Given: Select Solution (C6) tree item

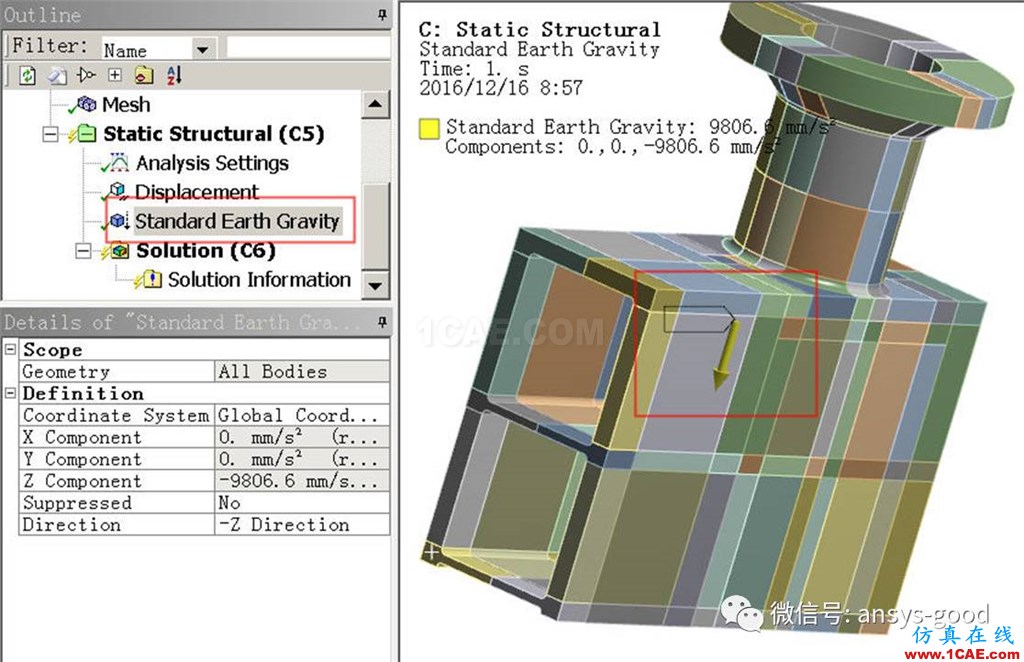Looking at the screenshot, I should (x=206, y=251).
